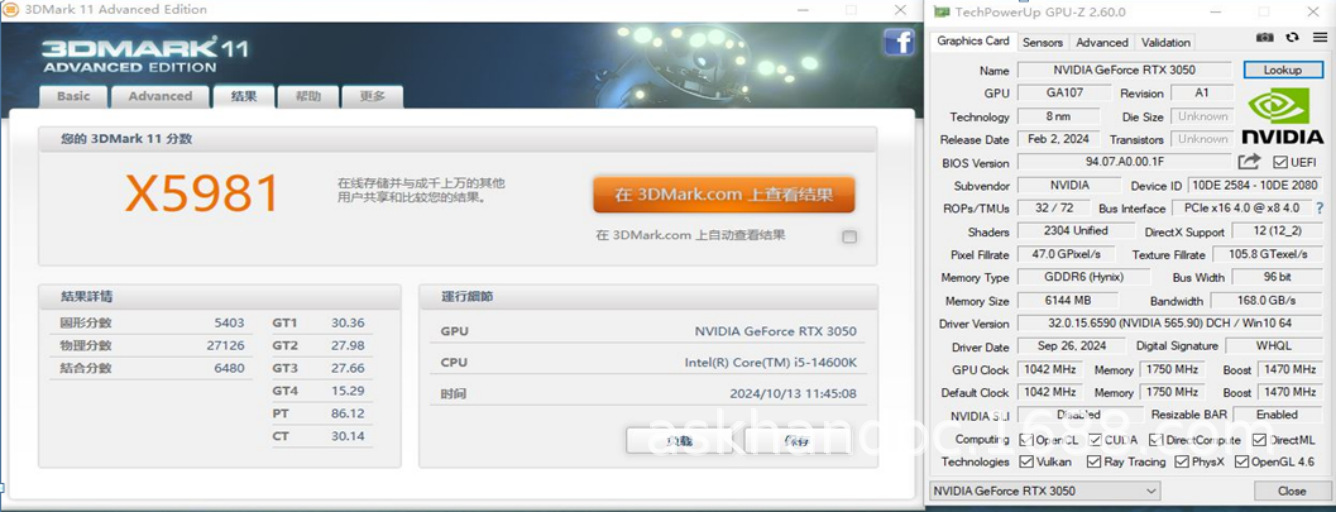Toggle the OpenGL 4.6 checkbox

point(1241,462)
